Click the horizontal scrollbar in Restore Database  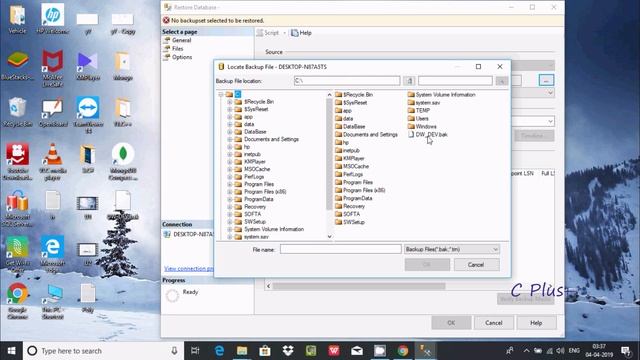point(359,286)
